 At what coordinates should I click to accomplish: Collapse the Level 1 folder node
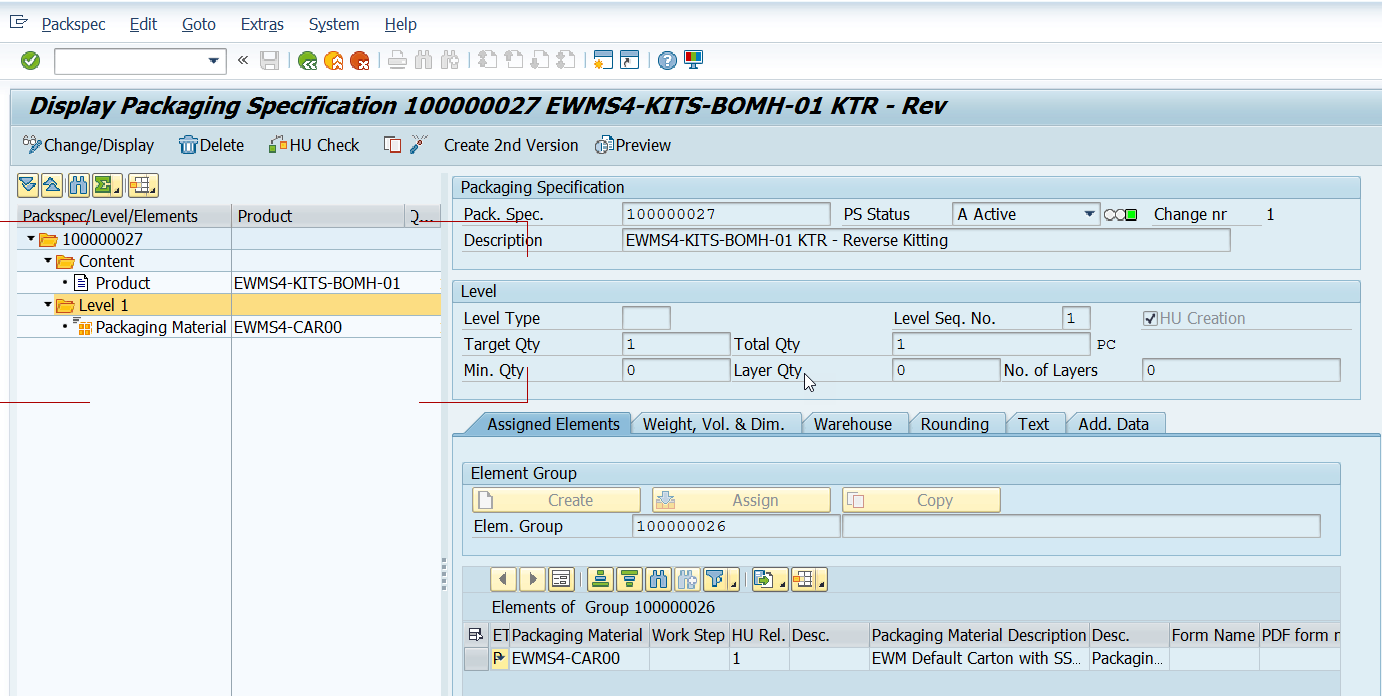[x=47, y=305]
